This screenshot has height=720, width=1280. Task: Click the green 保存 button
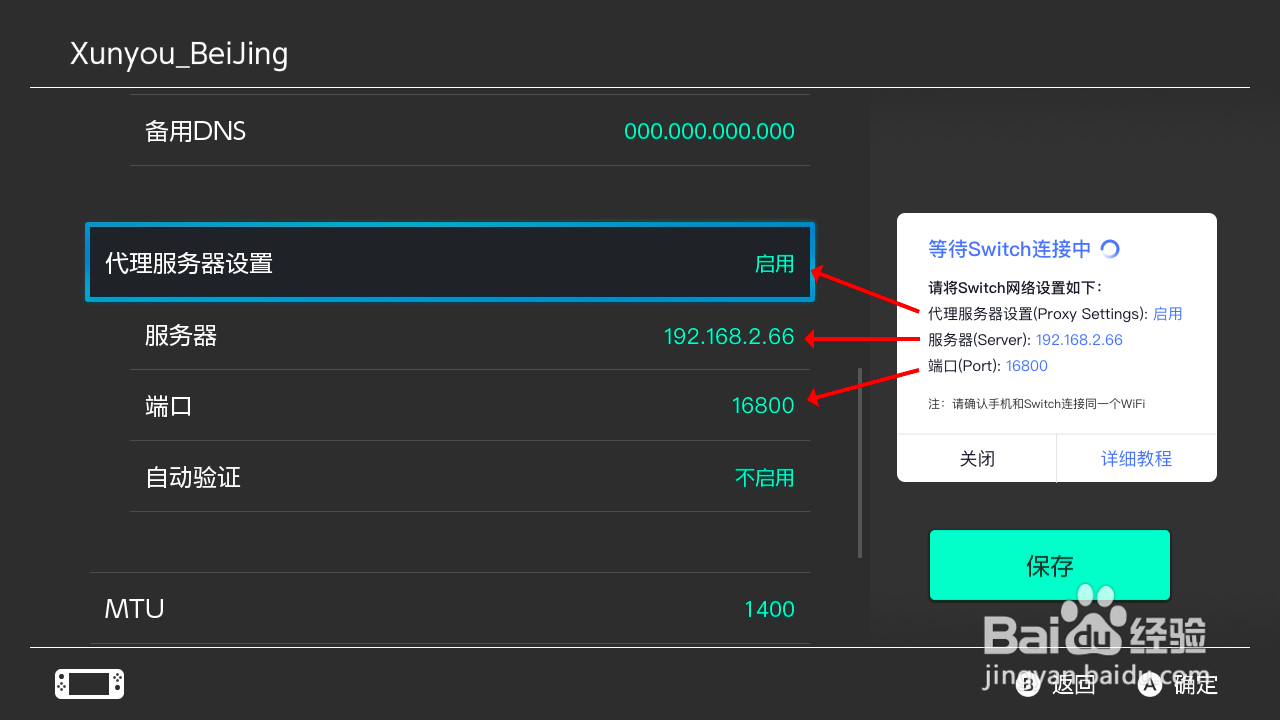[x=1050, y=565]
